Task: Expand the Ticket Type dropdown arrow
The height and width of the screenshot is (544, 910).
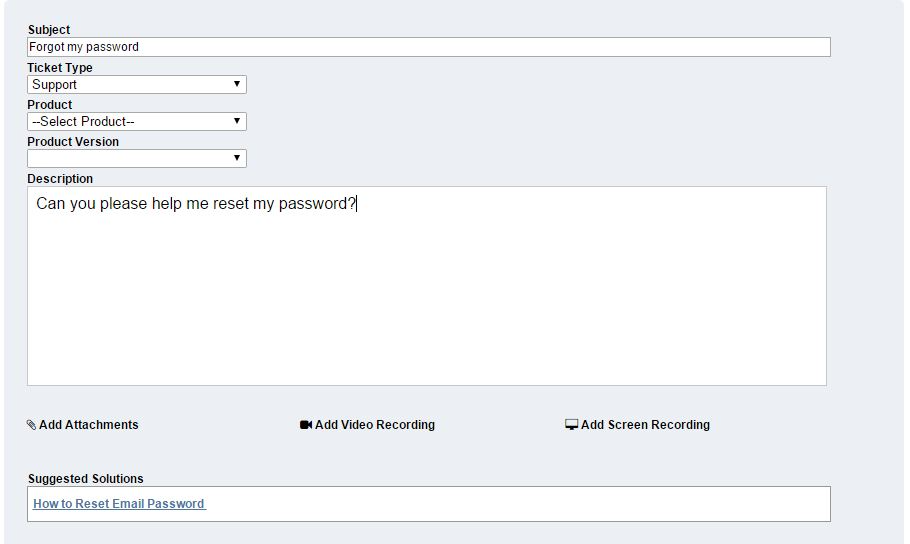Action: [237, 85]
